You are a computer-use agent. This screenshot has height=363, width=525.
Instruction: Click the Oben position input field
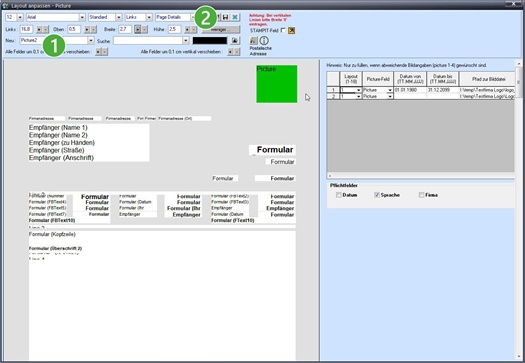pyautogui.click(x=74, y=29)
